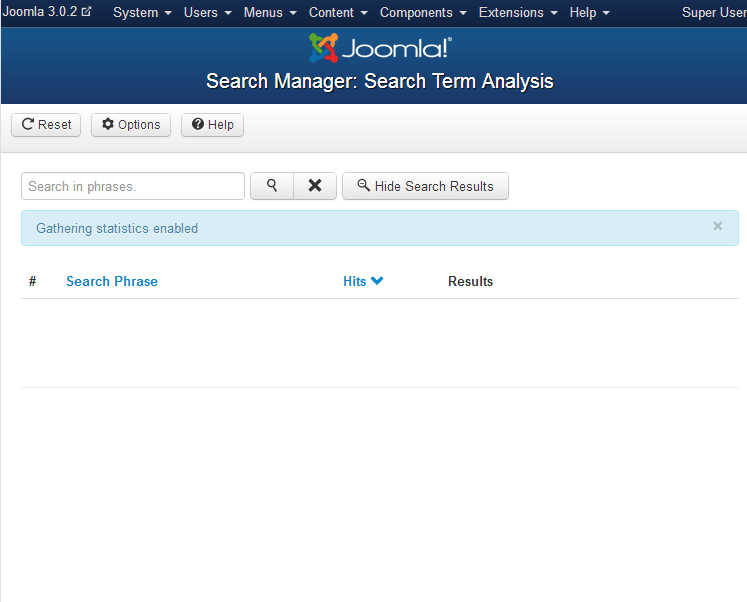Click the Joomla! logo
The image size is (747, 602).
tap(380, 48)
